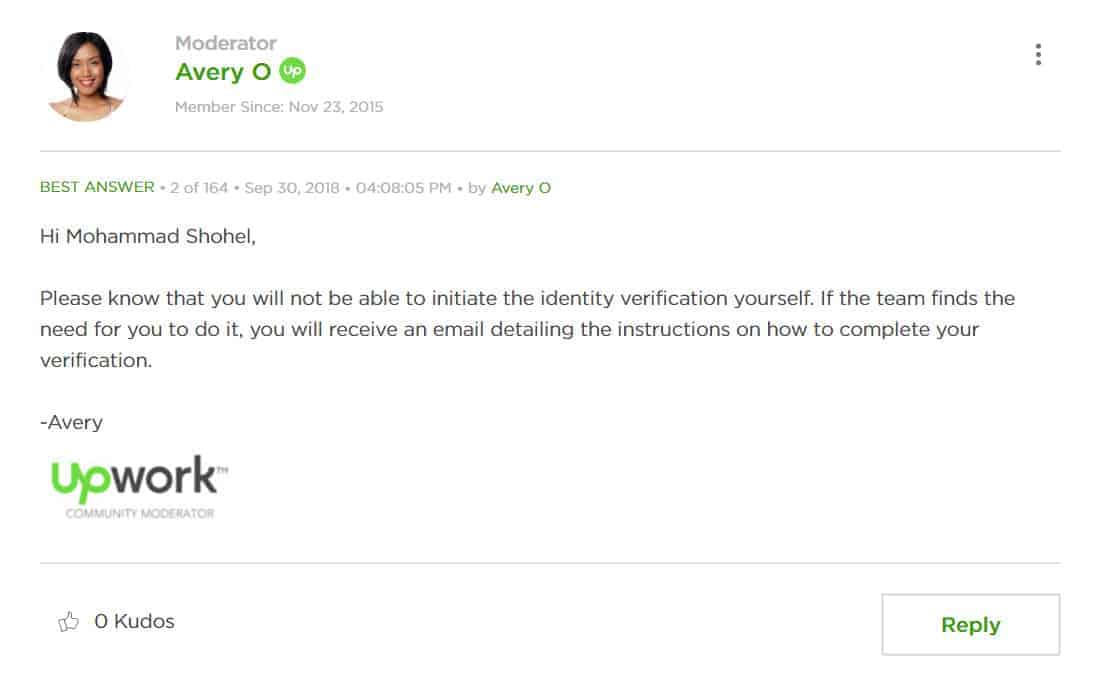The image size is (1098, 690).
Task: Click the BEST ANSWER label
Action: tap(97, 187)
